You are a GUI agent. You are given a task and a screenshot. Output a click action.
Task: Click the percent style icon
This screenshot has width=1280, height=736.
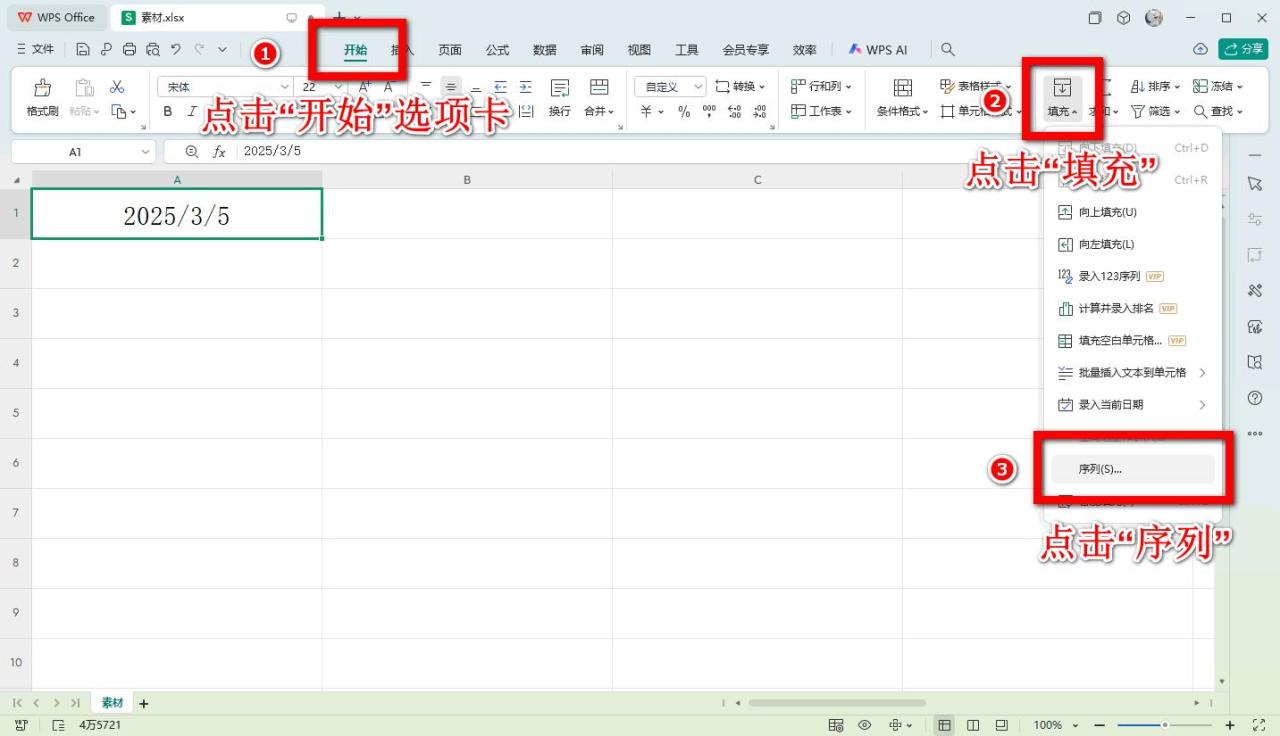pyautogui.click(x=684, y=112)
